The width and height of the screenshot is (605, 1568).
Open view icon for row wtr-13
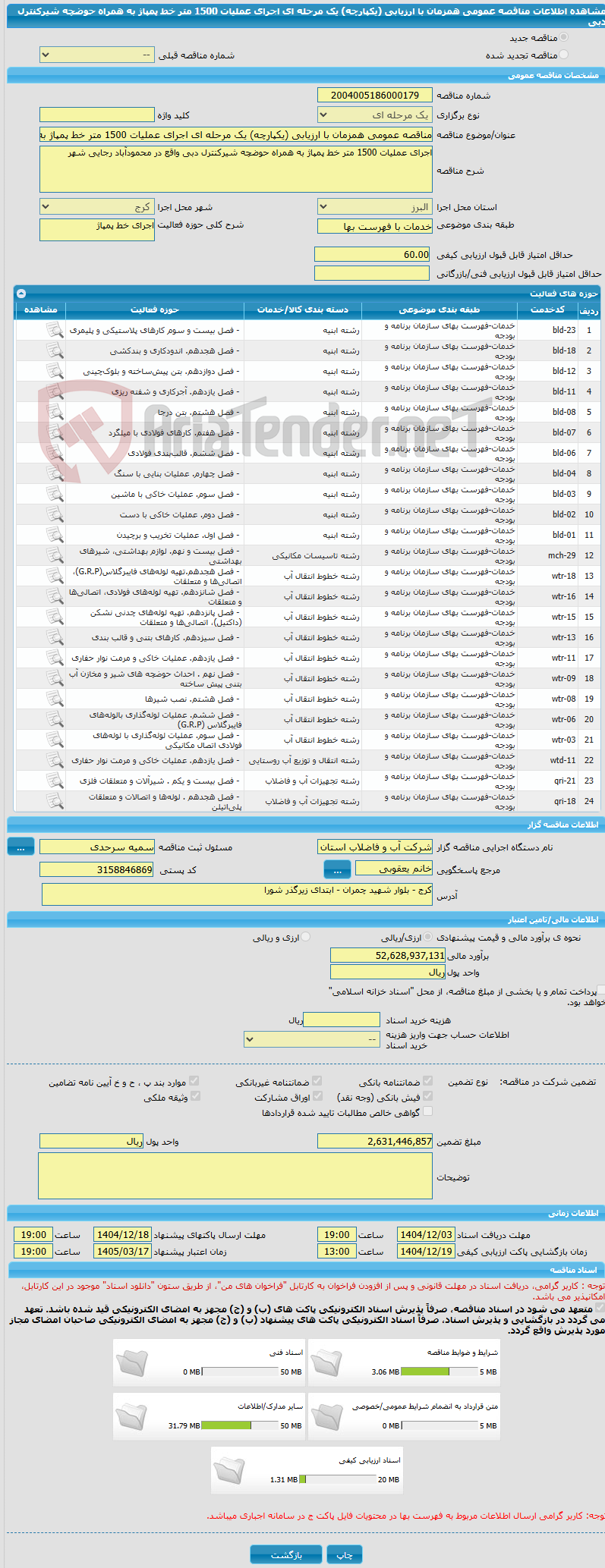[55, 637]
